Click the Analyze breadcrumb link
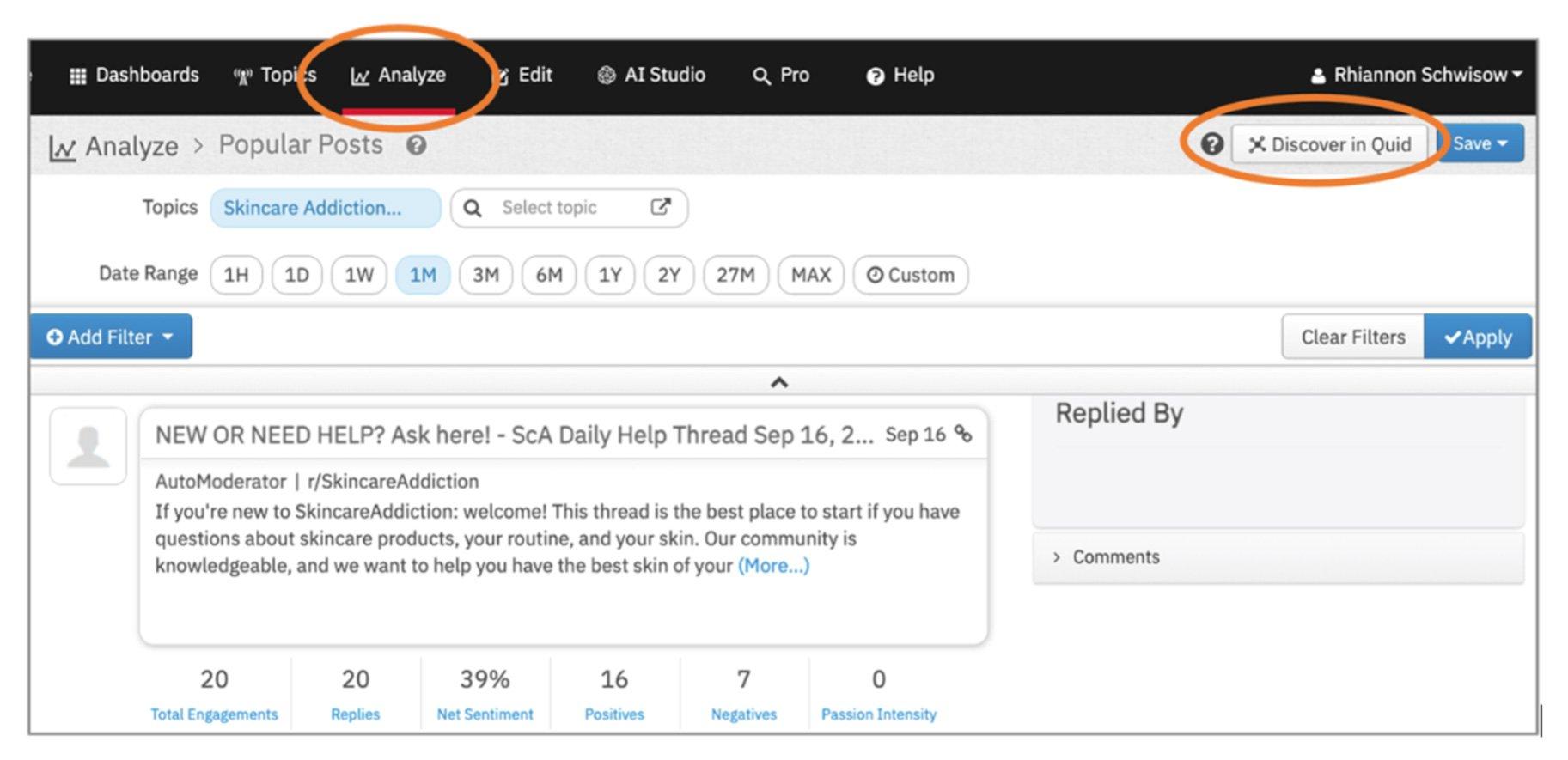This screenshot has width=1568, height=760. tap(131, 146)
